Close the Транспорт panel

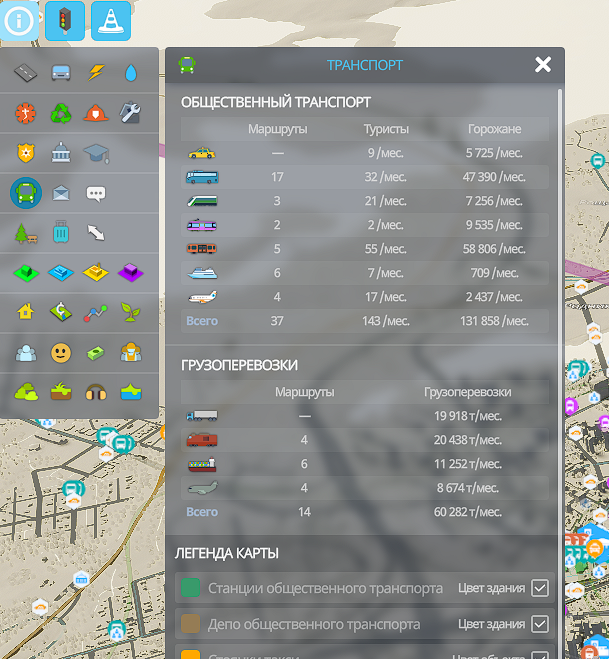coord(543,65)
